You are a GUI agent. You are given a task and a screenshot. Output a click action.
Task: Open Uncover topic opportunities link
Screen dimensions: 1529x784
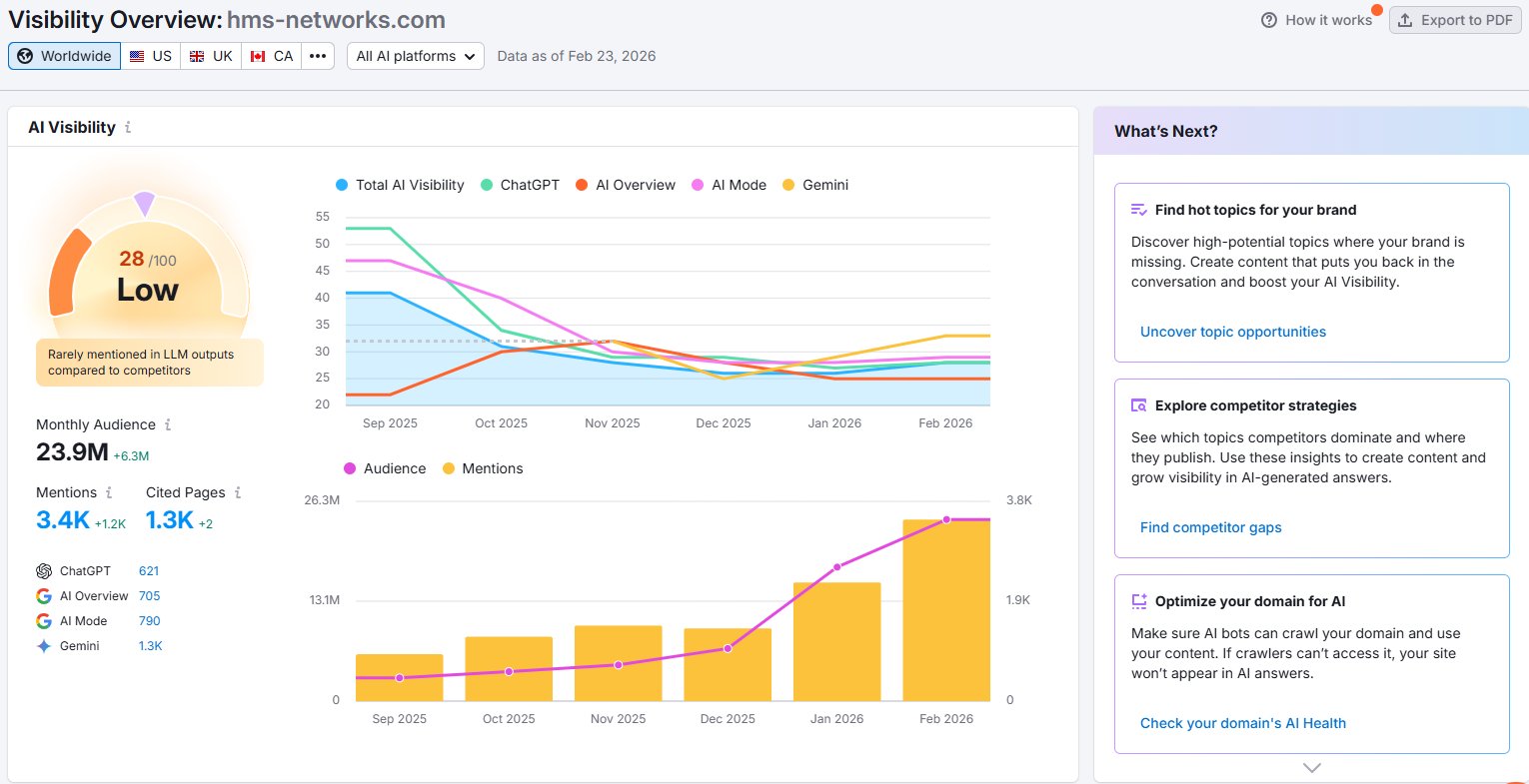[x=1233, y=332]
